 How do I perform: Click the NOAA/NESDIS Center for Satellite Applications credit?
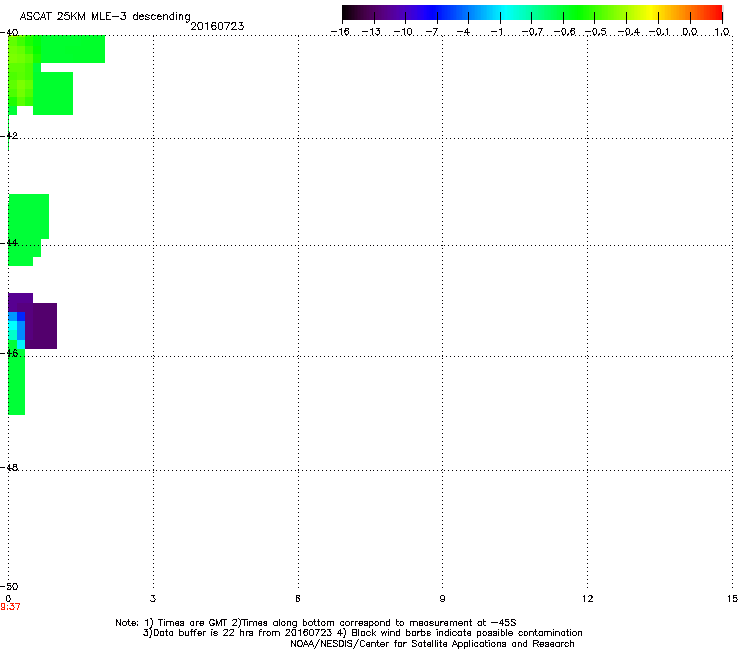pyautogui.click(x=432, y=644)
